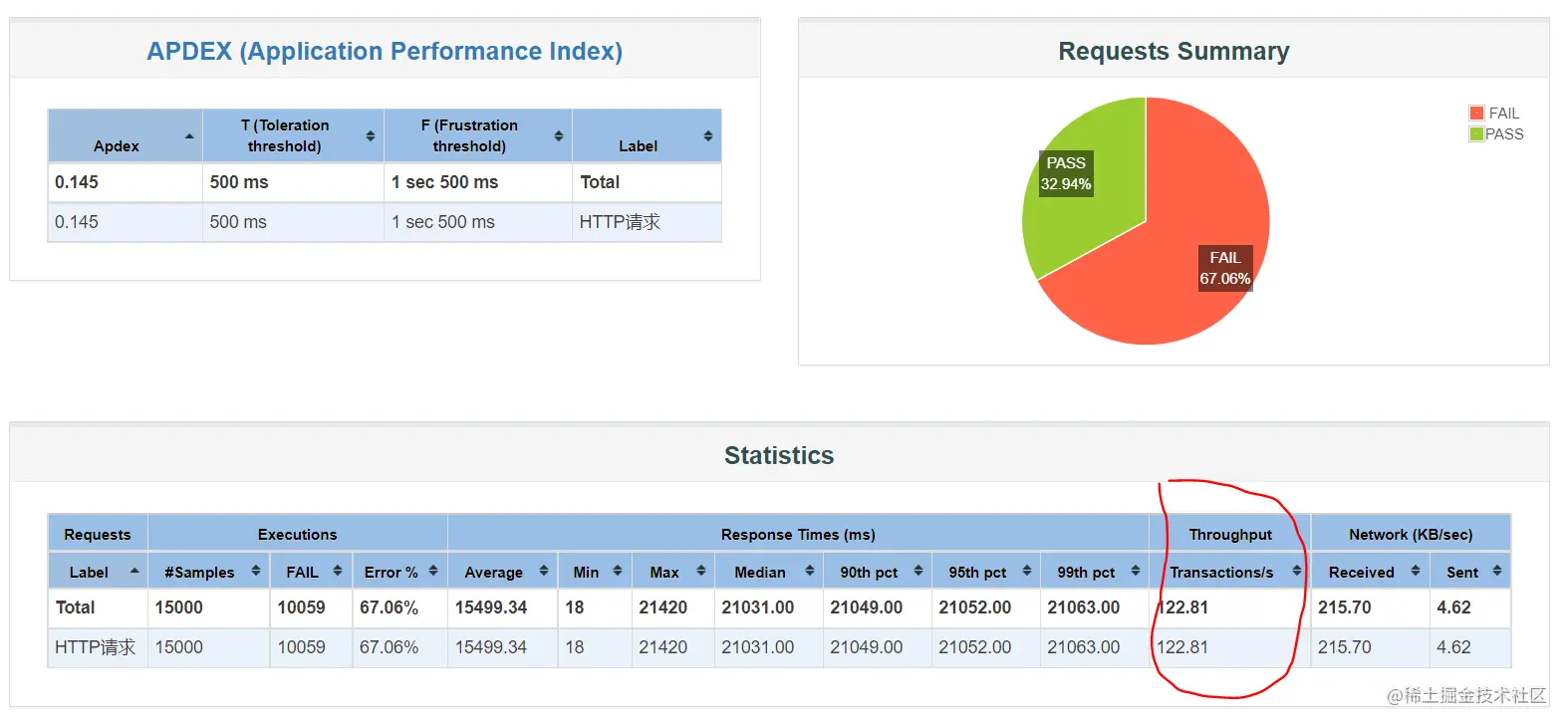Sort the Apdex column by its arrow icon
Screen dimensions: 1568x727
tap(189, 135)
